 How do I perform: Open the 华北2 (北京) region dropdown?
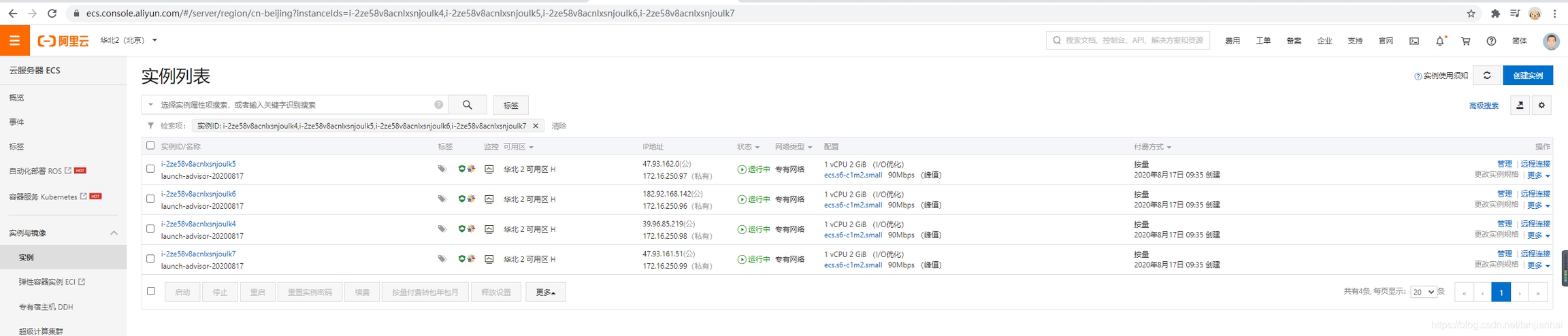tap(129, 41)
